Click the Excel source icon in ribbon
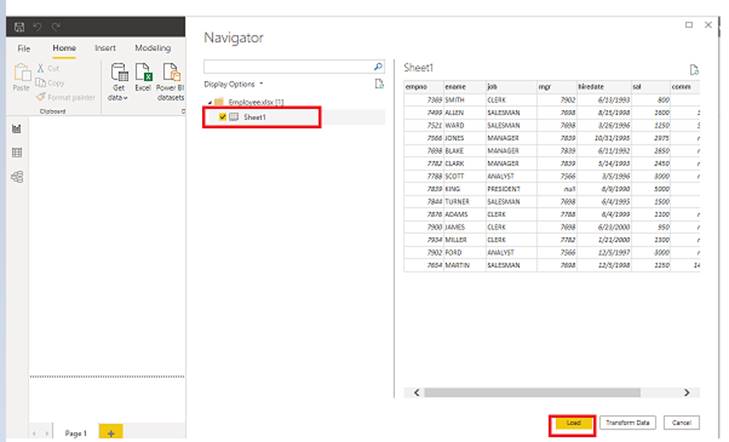The height and width of the screenshot is (442, 729). (144, 72)
